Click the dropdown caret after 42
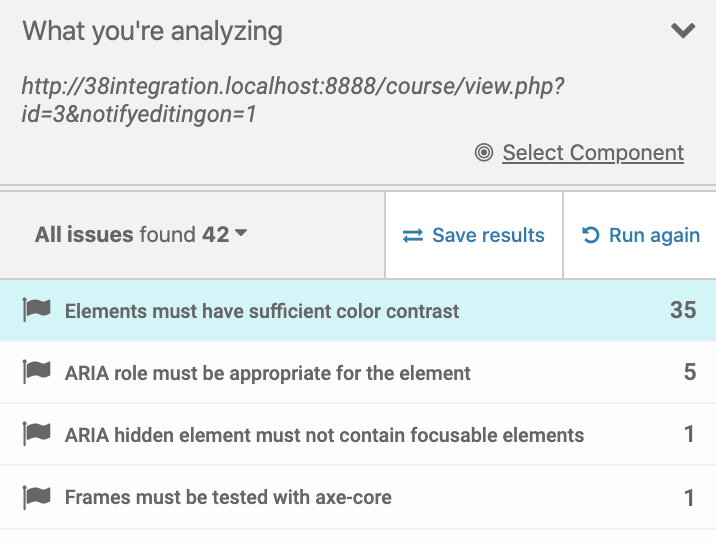This screenshot has width=716, height=542. point(241,232)
